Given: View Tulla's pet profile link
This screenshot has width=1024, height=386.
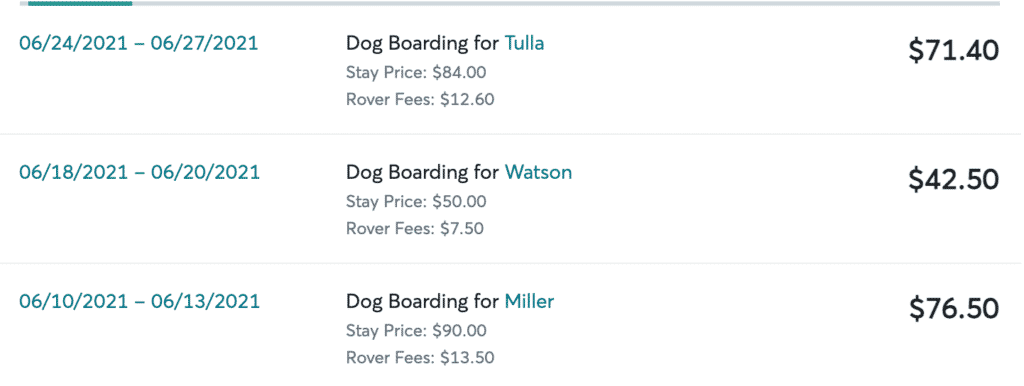Looking at the screenshot, I should (x=524, y=43).
